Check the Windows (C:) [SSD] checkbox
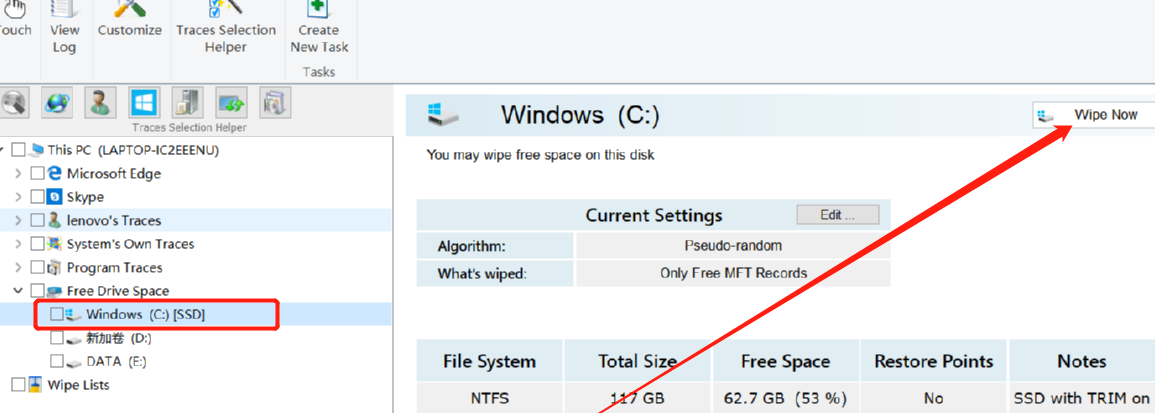The width and height of the screenshot is (1155, 413). click(57, 314)
